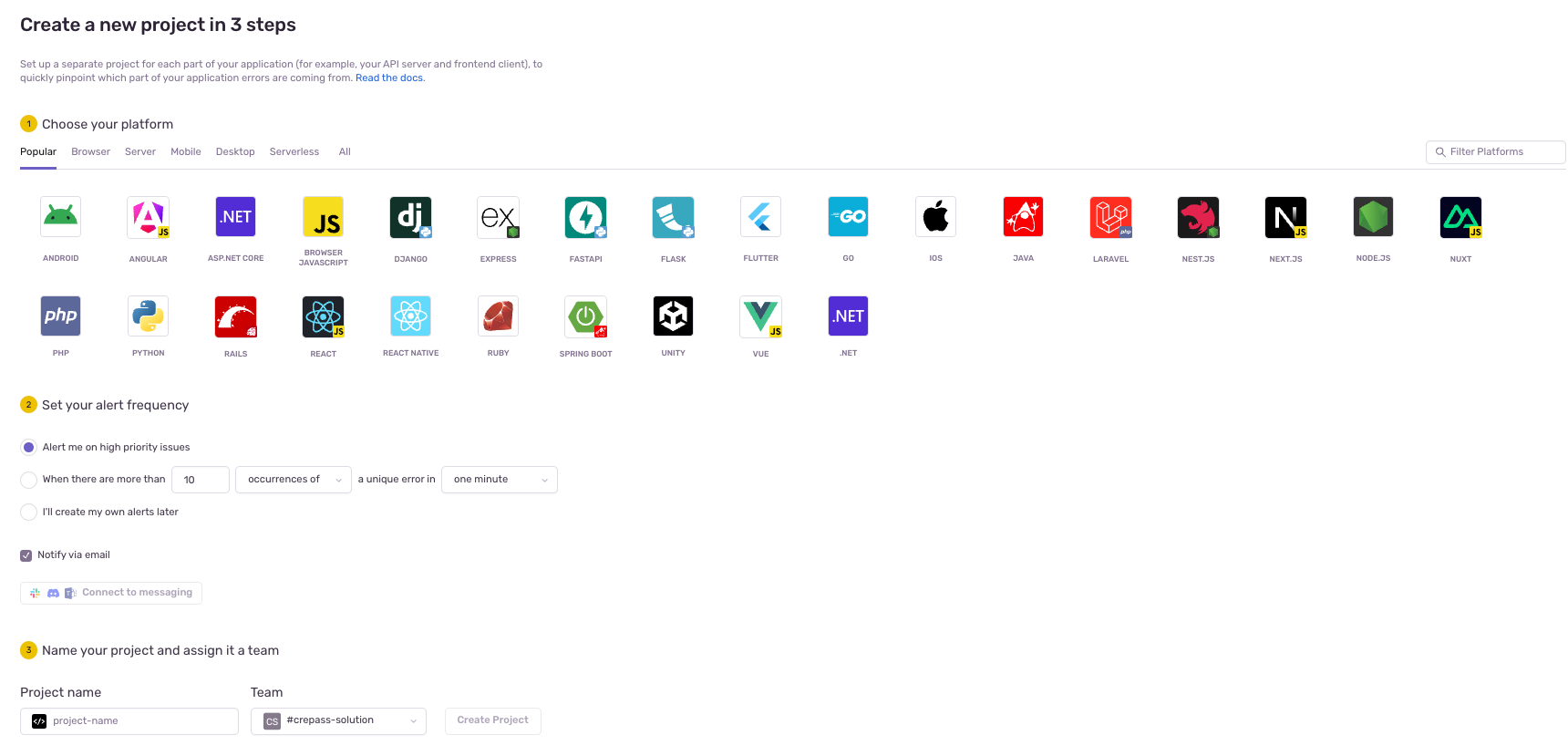The width and height of the screenshot is (1568, 756).
Task: Pick the Python platform icon
Action: [x=148, y=316]
